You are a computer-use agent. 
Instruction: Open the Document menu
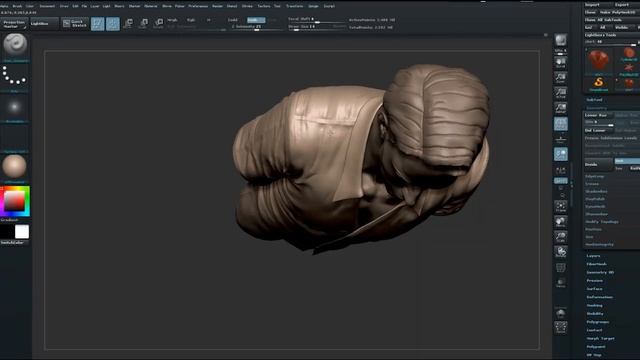tap(47, 6)
